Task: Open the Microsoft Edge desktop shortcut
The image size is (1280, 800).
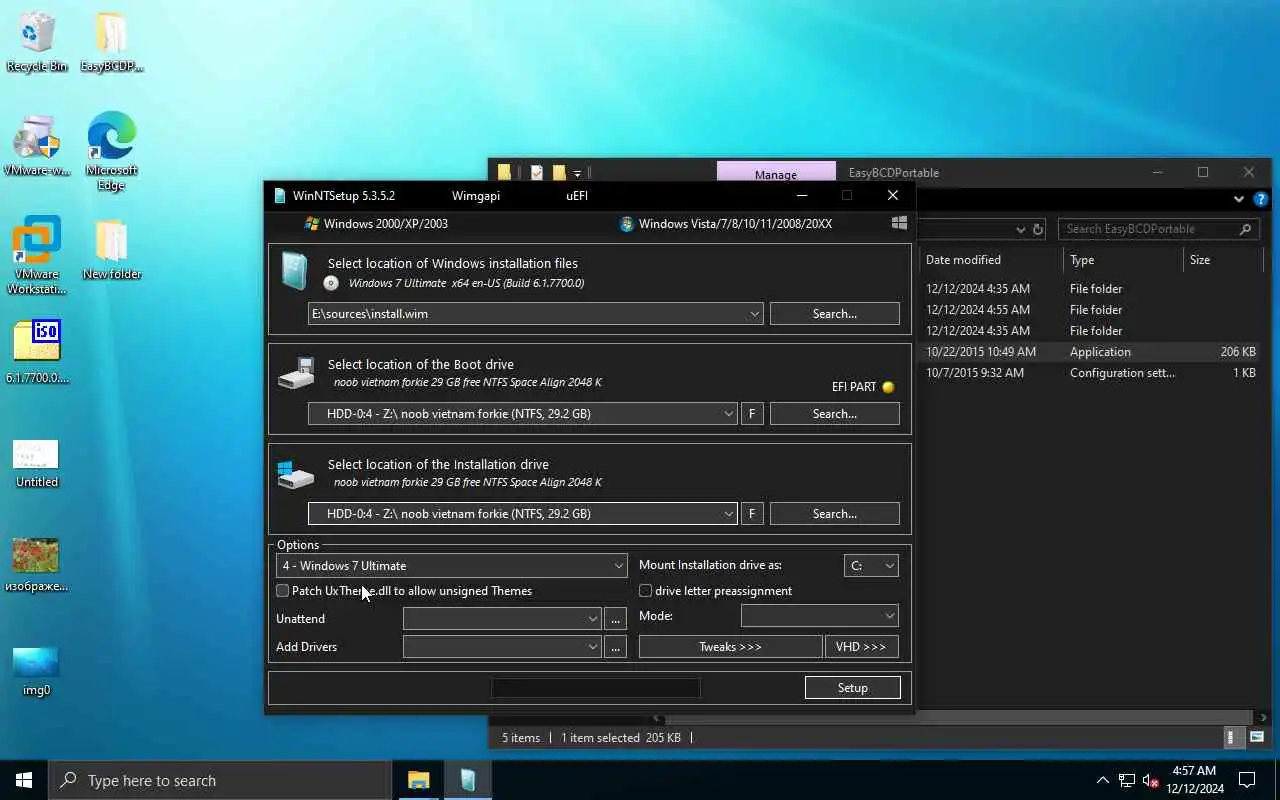Action: click(111, 152)
